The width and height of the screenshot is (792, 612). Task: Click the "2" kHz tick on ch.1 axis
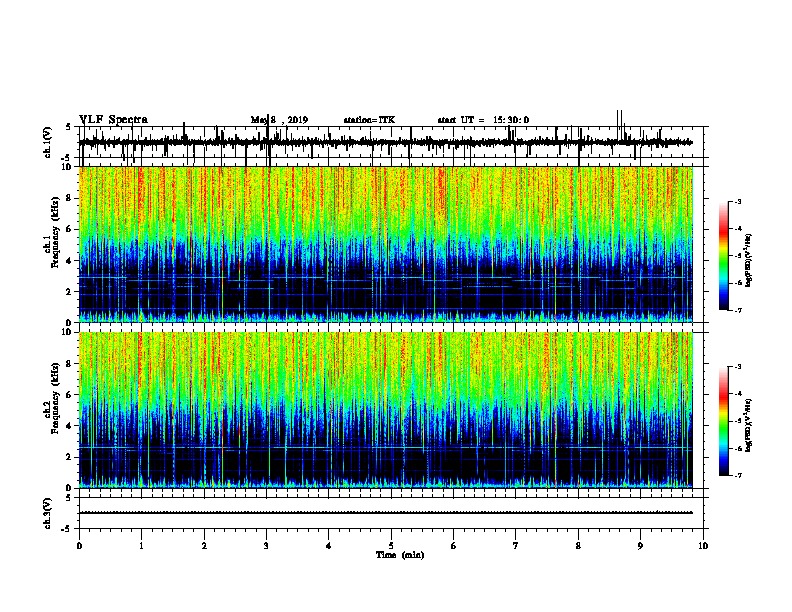tap(70, 292)
